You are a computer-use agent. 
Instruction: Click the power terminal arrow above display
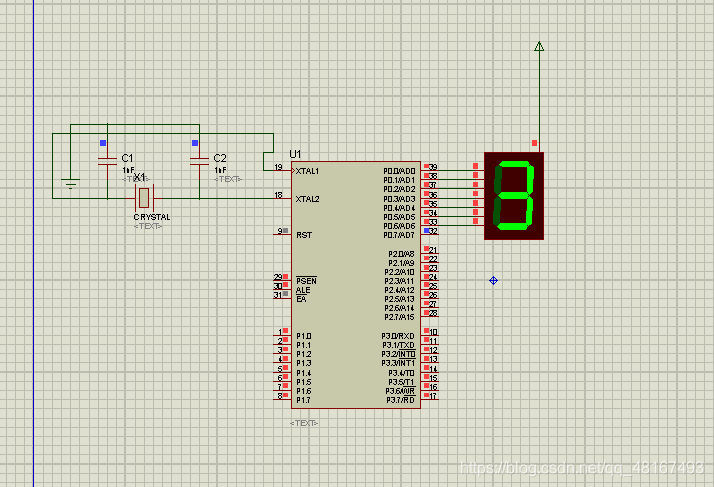click(539, 46)
